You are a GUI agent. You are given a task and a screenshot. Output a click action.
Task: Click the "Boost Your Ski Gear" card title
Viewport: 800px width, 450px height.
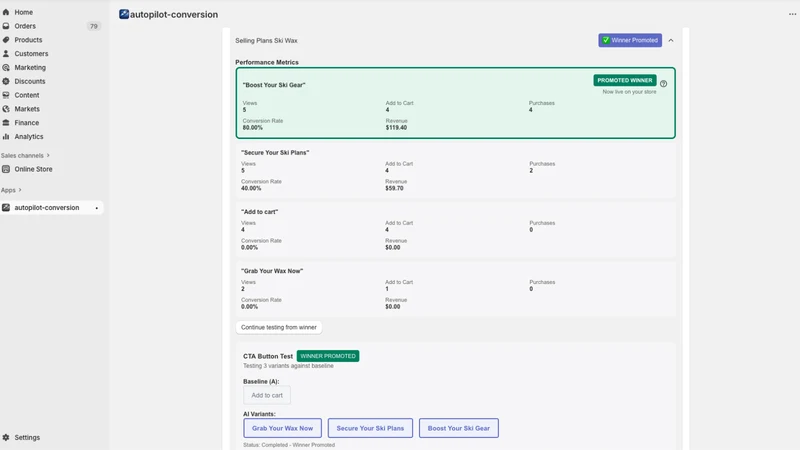pos(274,85)
